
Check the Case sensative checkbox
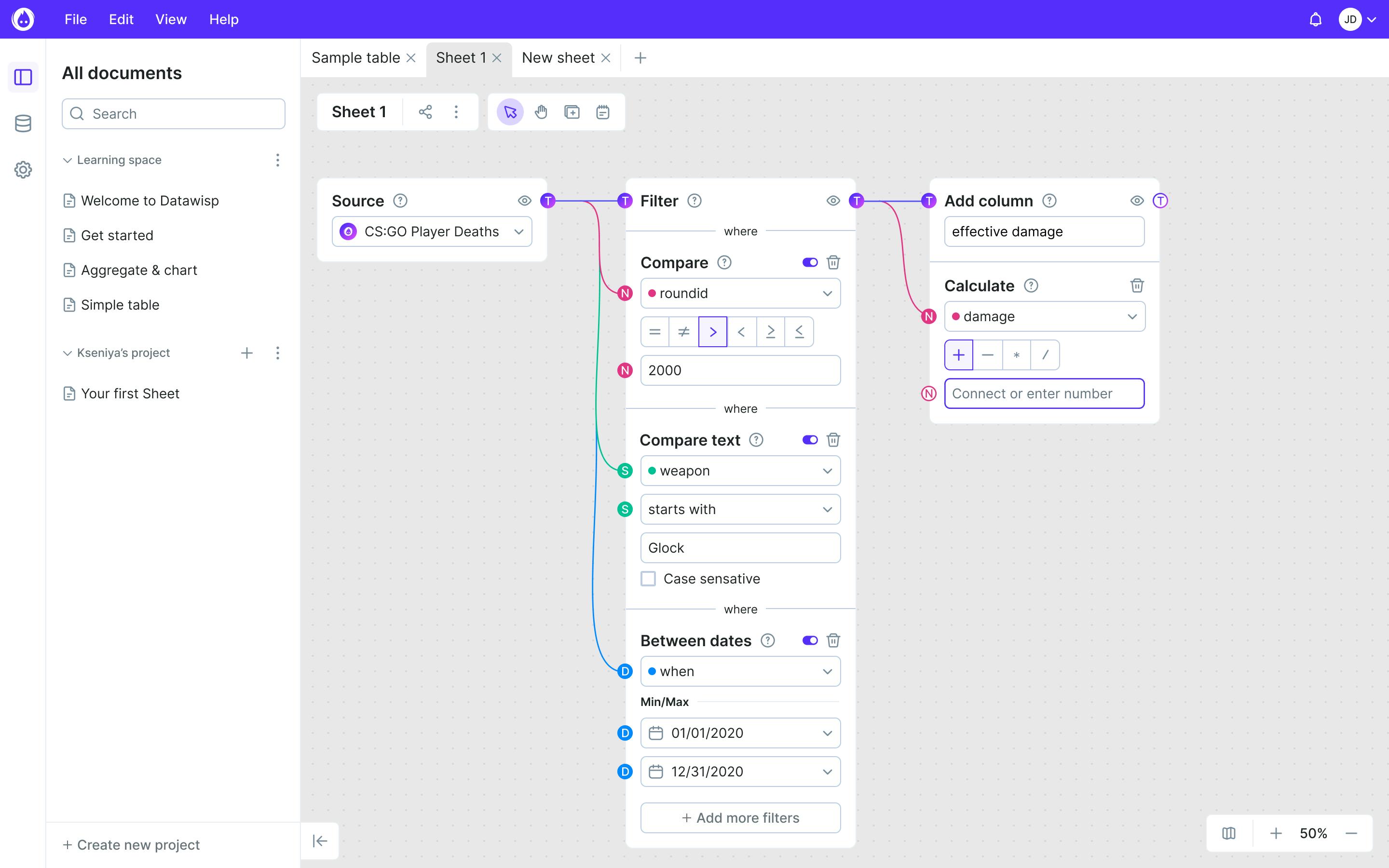tap(648, 579)
